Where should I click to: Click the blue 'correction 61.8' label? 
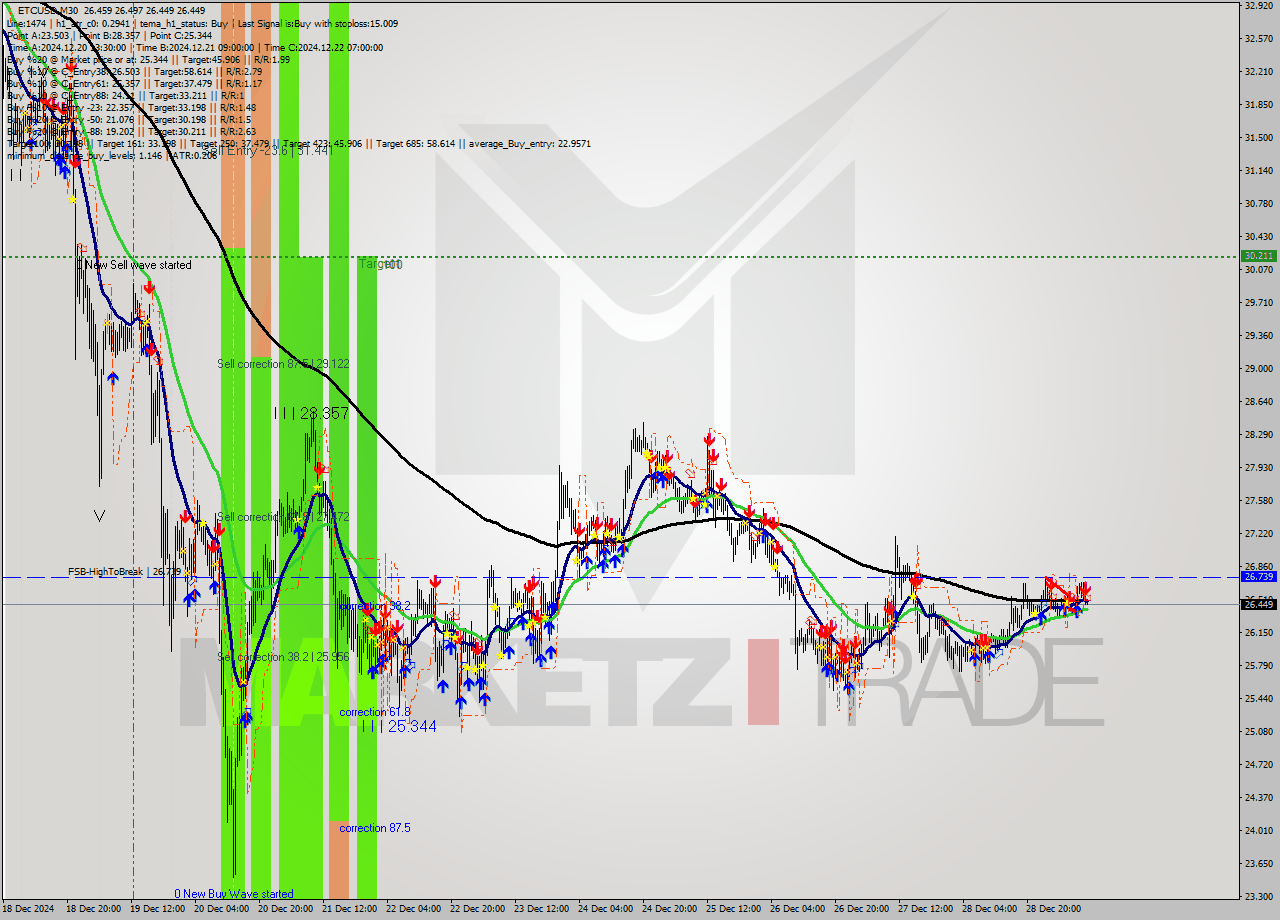(x=375, y=712)
